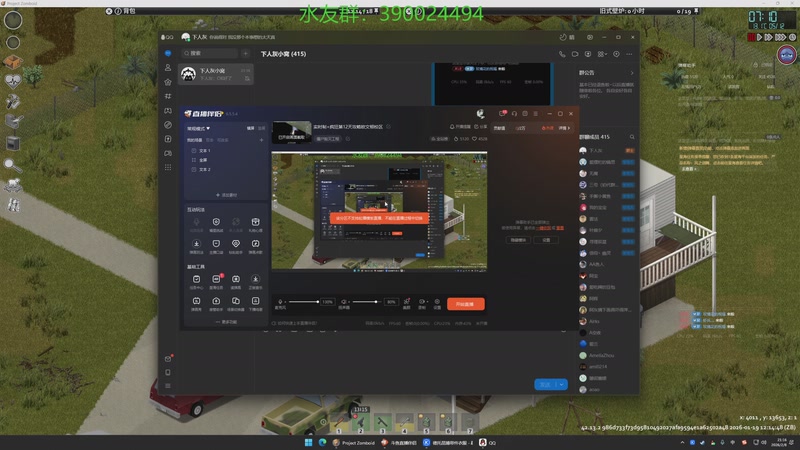Expand the 群公告 group announcement arrow
Image resolution: width=800 pixels, height=450 pixels.
point(632,73)
